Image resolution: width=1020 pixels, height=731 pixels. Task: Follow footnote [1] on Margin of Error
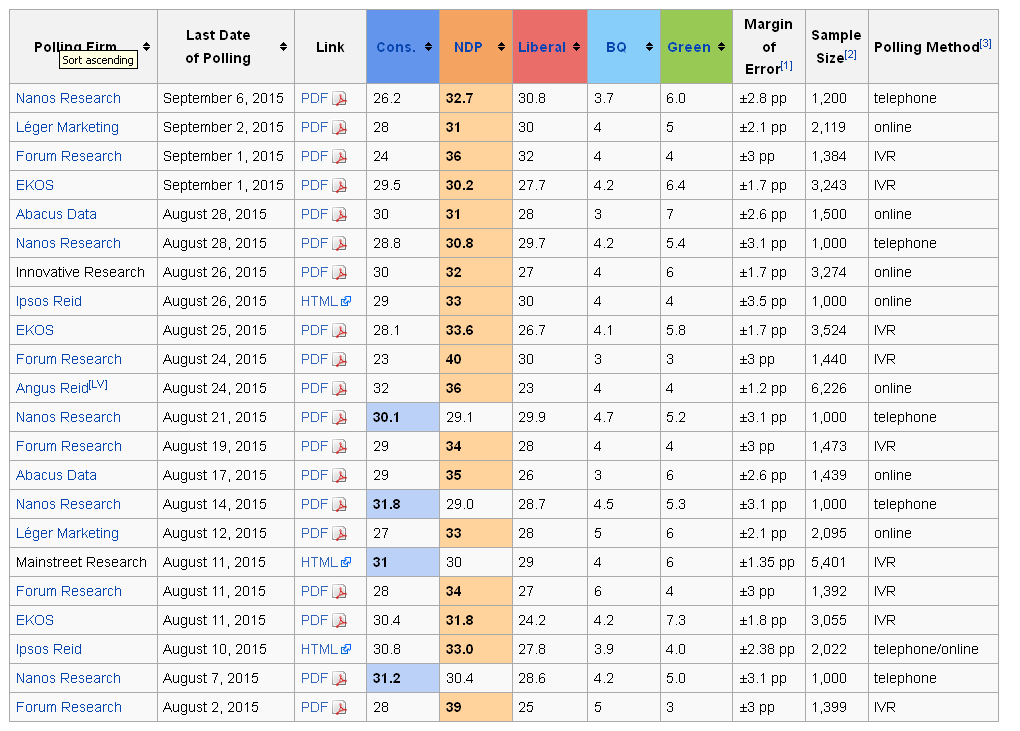tap(786, 65)
